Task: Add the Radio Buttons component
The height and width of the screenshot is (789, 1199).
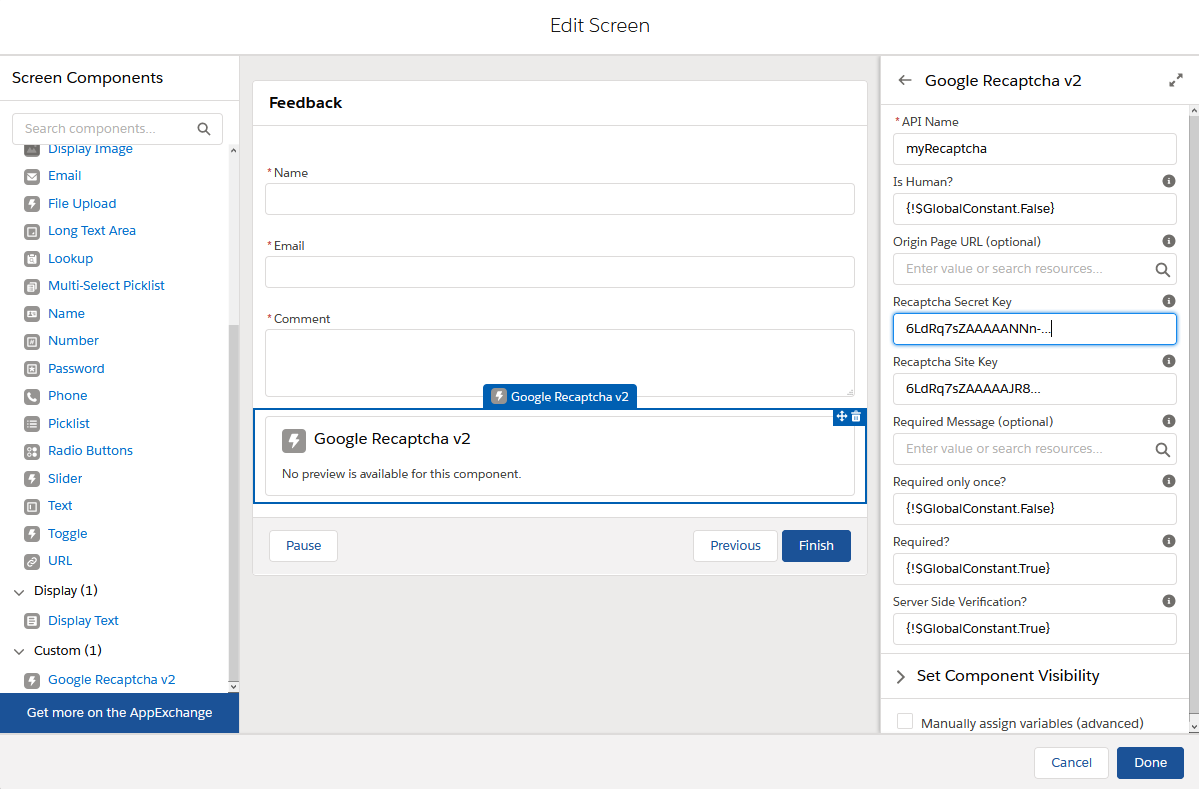Action: click(90, 451)
